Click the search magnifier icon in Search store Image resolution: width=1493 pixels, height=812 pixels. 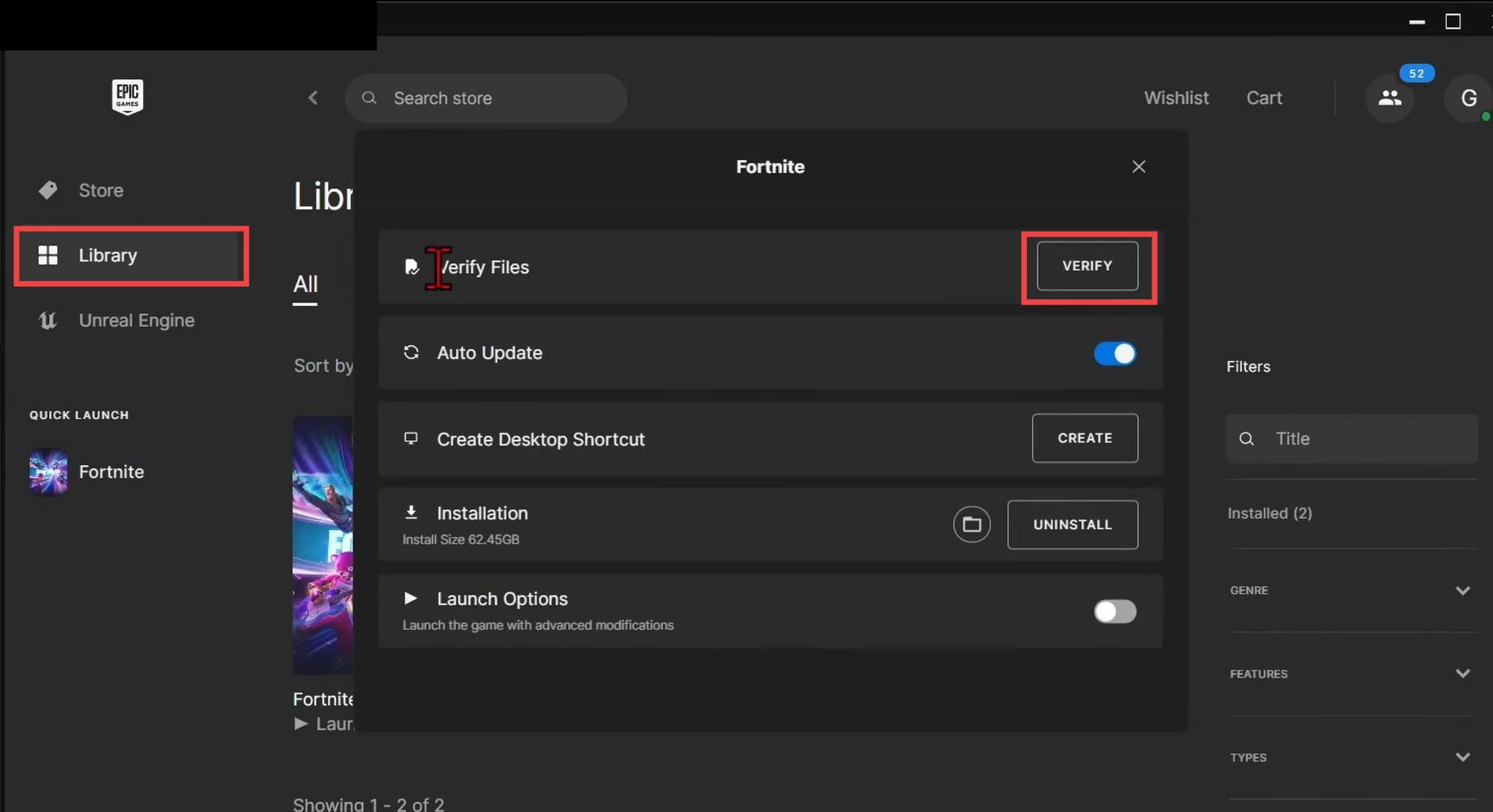(x=369, y=98)
